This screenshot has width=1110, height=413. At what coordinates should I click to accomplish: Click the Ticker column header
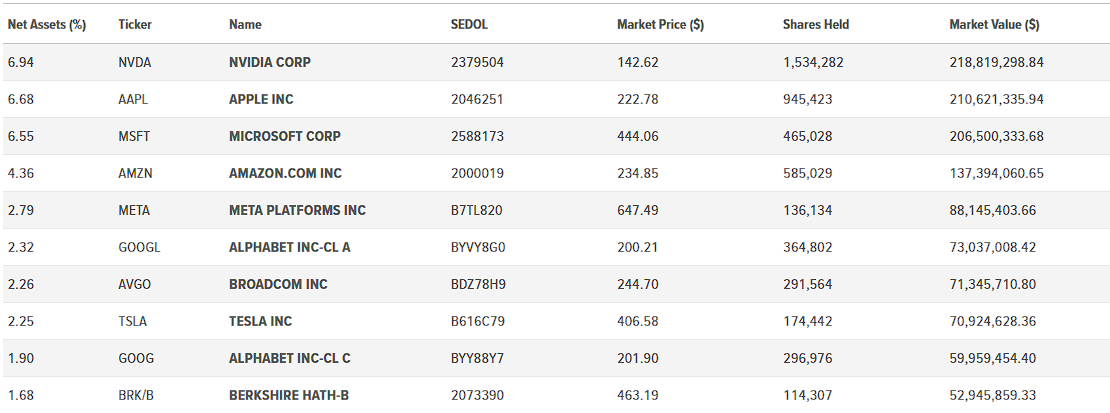click(135, 25)
